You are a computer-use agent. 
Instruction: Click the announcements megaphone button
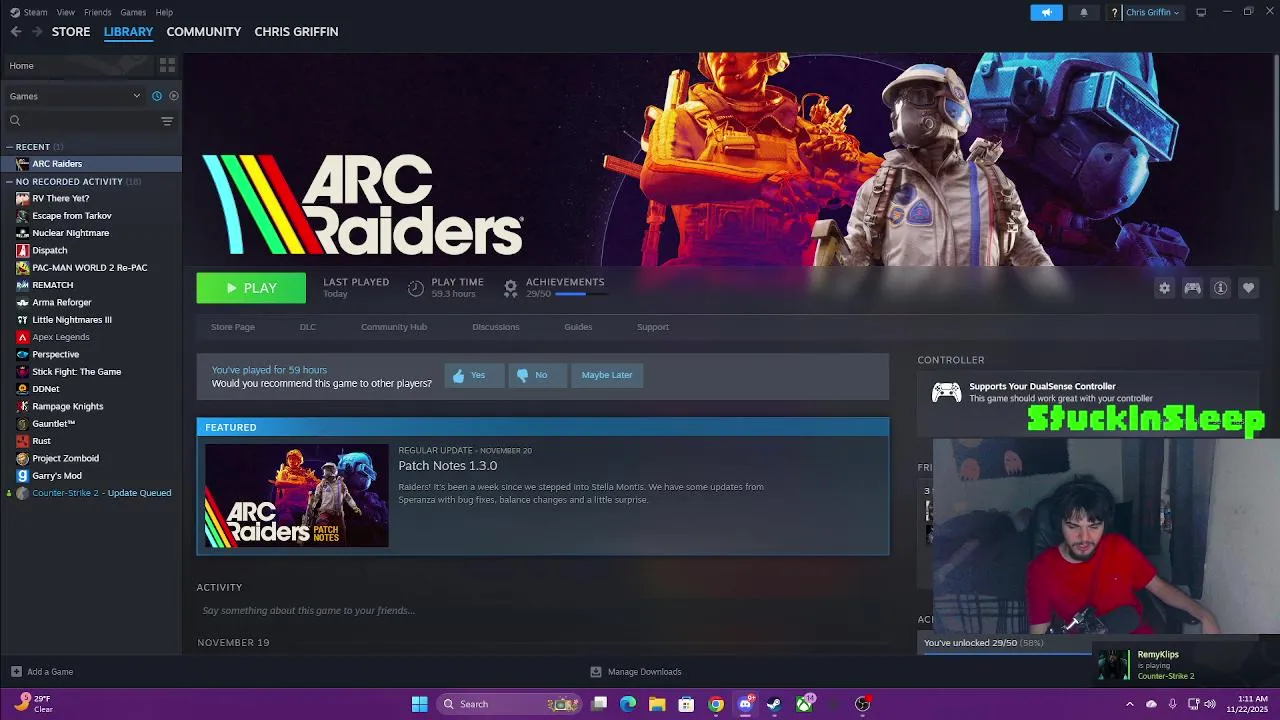[x=1046, y=12]
